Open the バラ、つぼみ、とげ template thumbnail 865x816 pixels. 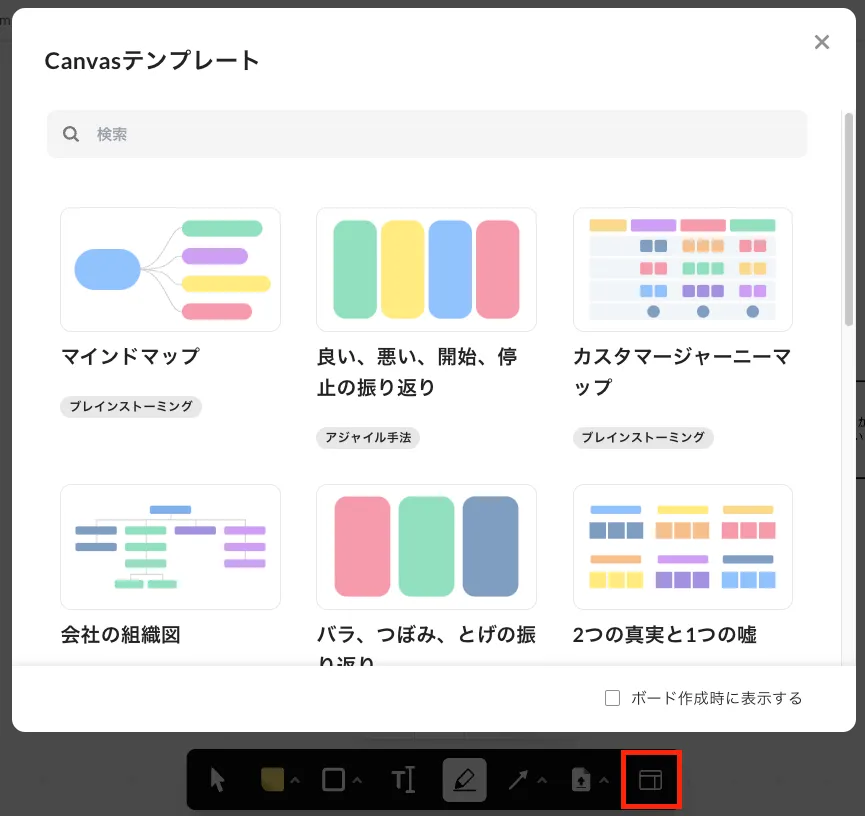click(426, 546)
